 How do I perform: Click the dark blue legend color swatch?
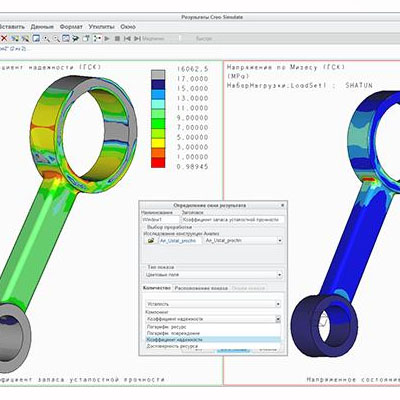tap(158, 84)
